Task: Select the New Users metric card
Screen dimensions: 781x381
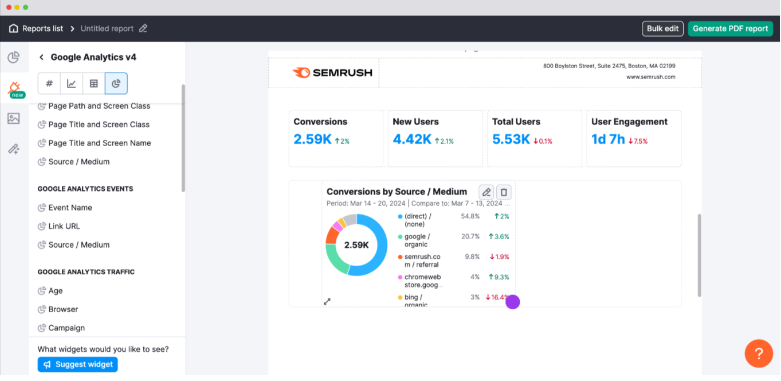Action: pyautogui.click(x=435, y=138)
